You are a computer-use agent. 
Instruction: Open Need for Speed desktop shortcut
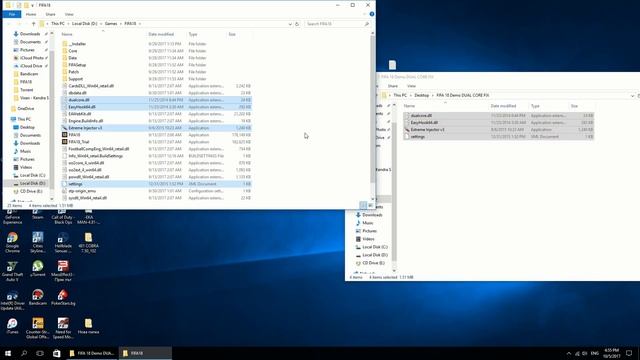(63, 329)
